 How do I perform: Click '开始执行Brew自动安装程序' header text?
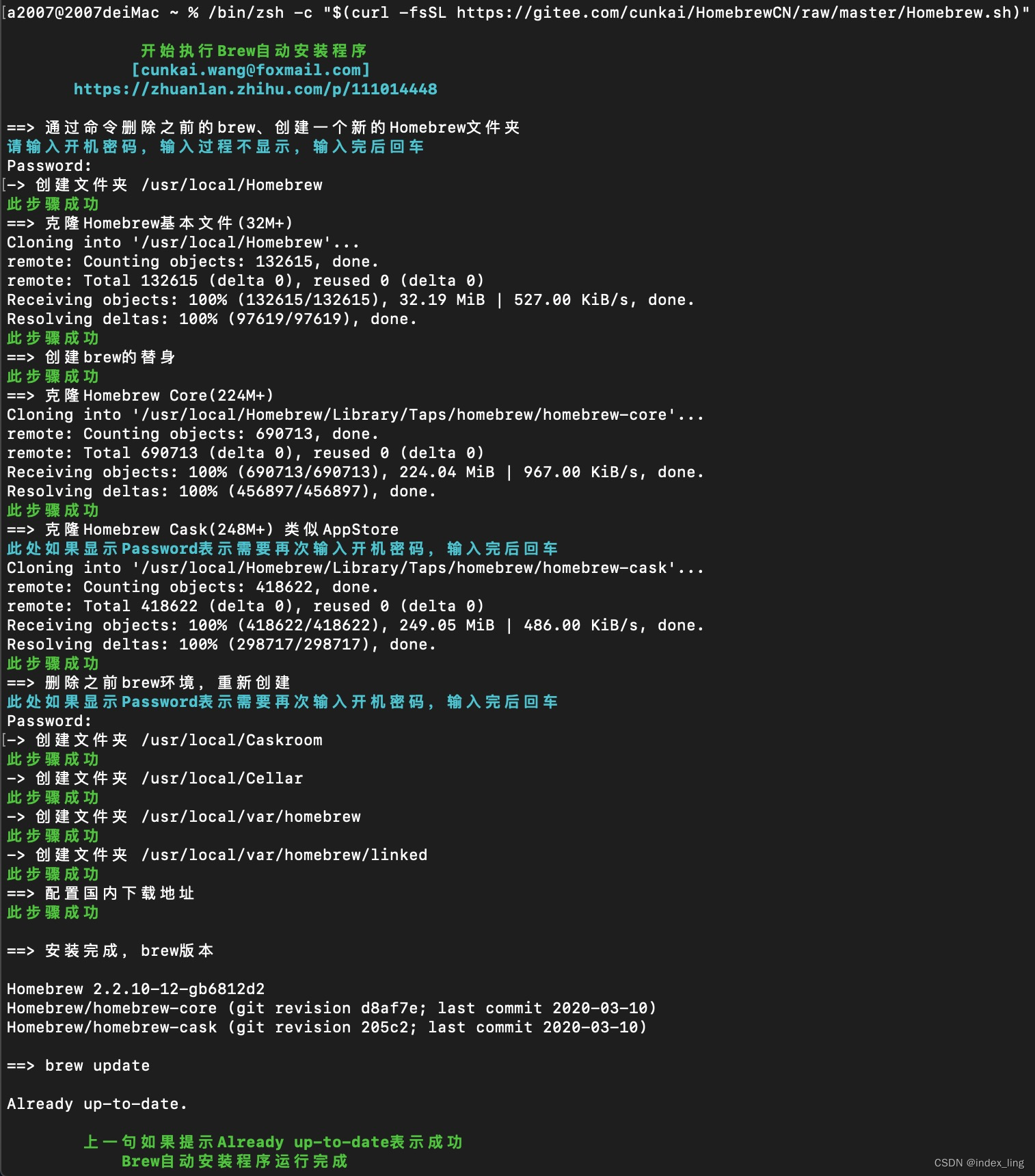pos(254,51)
